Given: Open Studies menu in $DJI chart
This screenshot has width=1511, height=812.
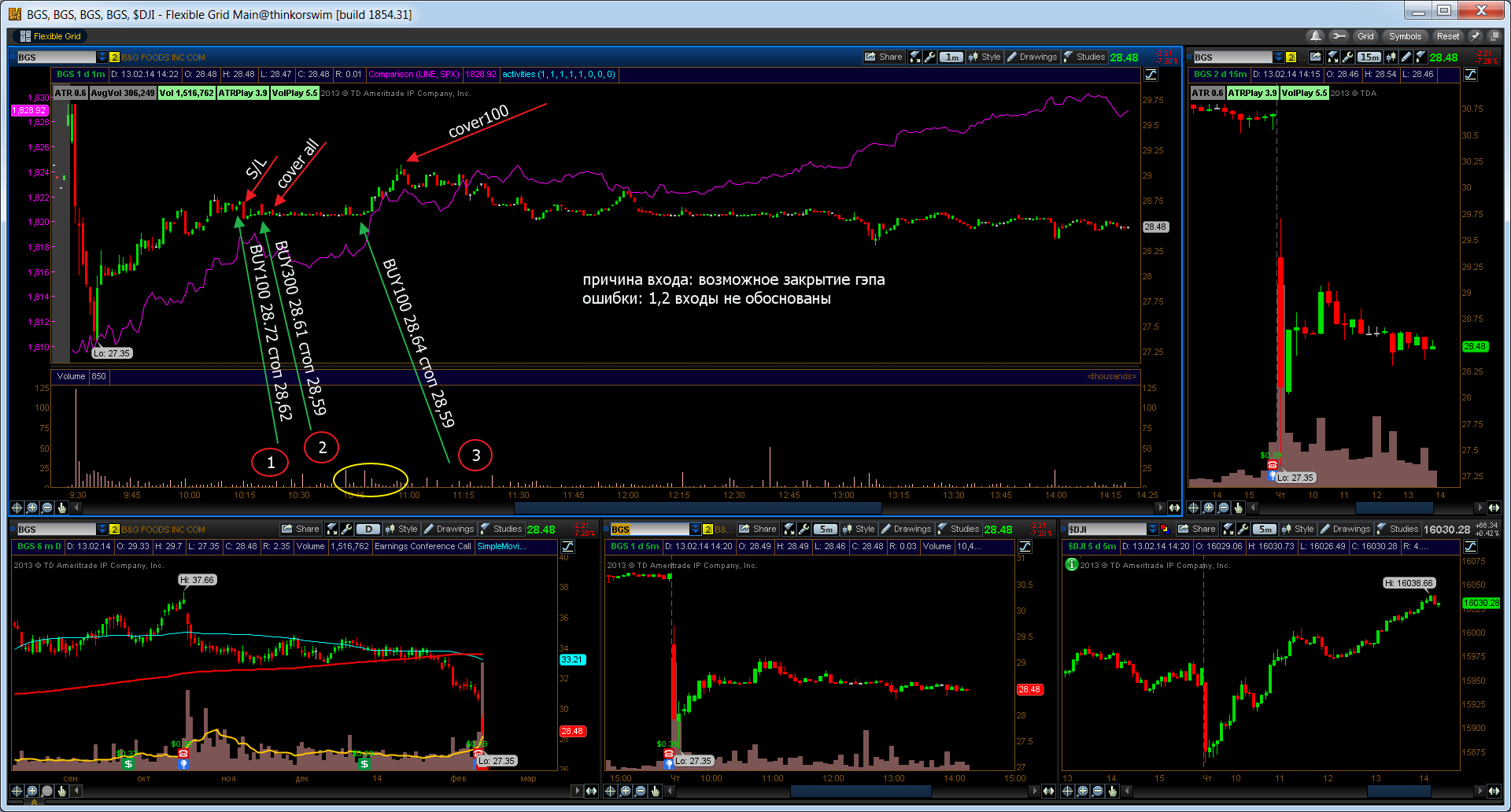Looking at the screenshot, I should tap(1398, 529).
